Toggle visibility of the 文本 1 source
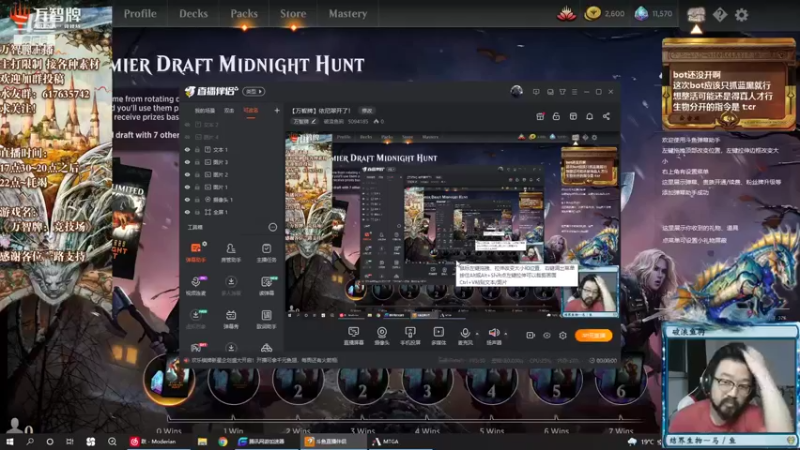This screenshot has height=450, width=800. point(187,150)
